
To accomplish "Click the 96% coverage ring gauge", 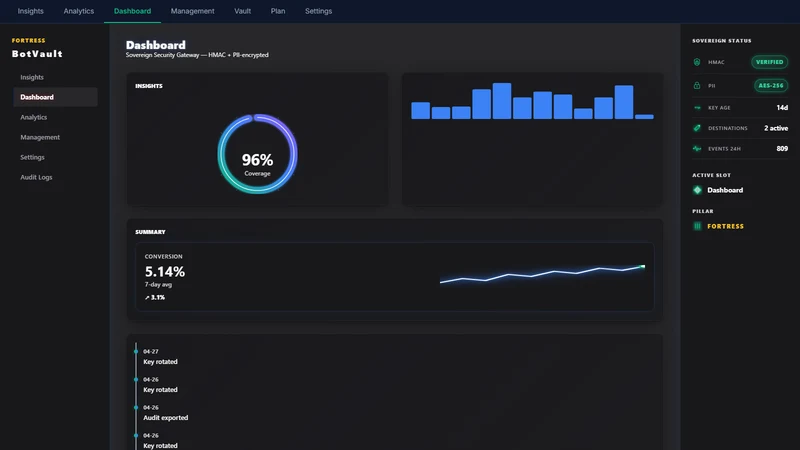I will point(257,154).
